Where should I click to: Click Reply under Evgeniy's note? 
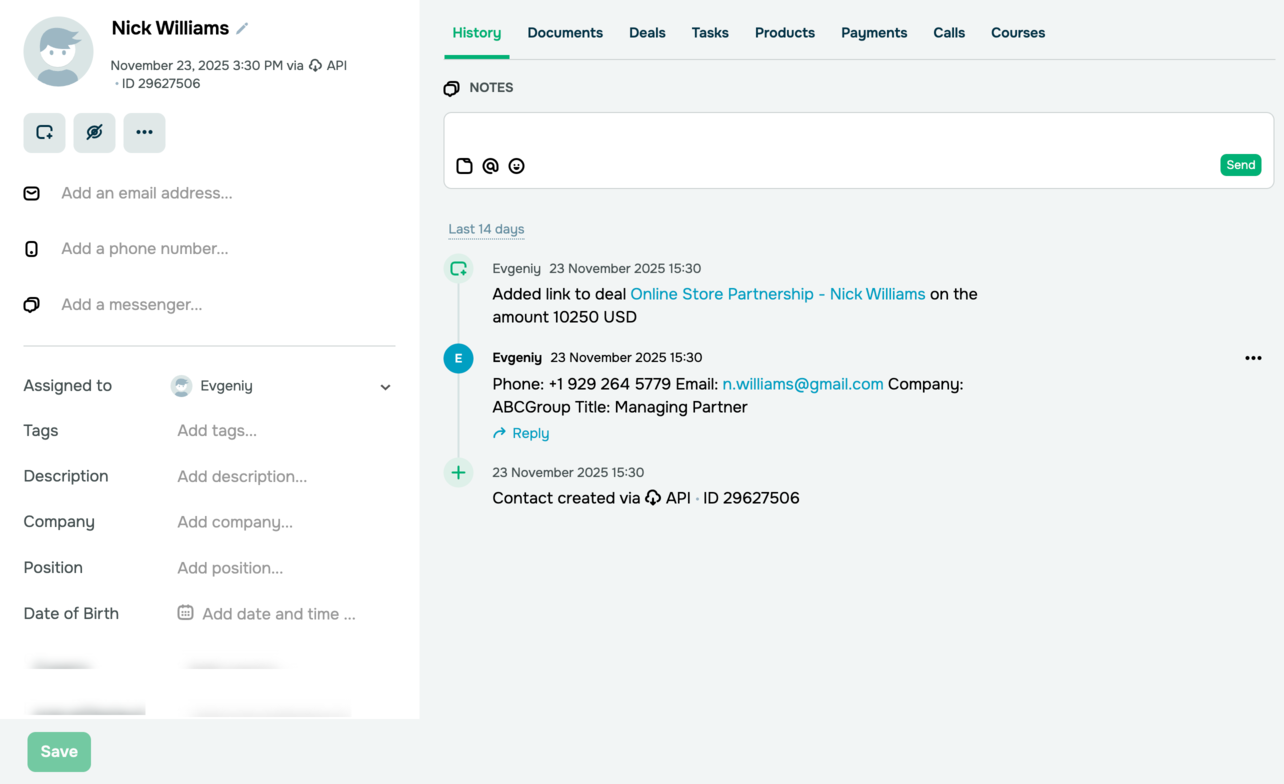click(521, 433)
